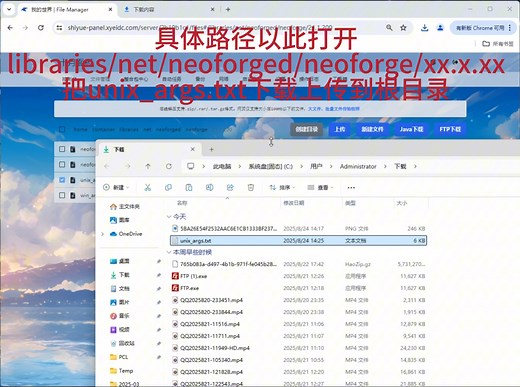This screenshot has height=387, width=520.
Task: Open the 所有书签 bookmarks folder
Action: (498, 44)
